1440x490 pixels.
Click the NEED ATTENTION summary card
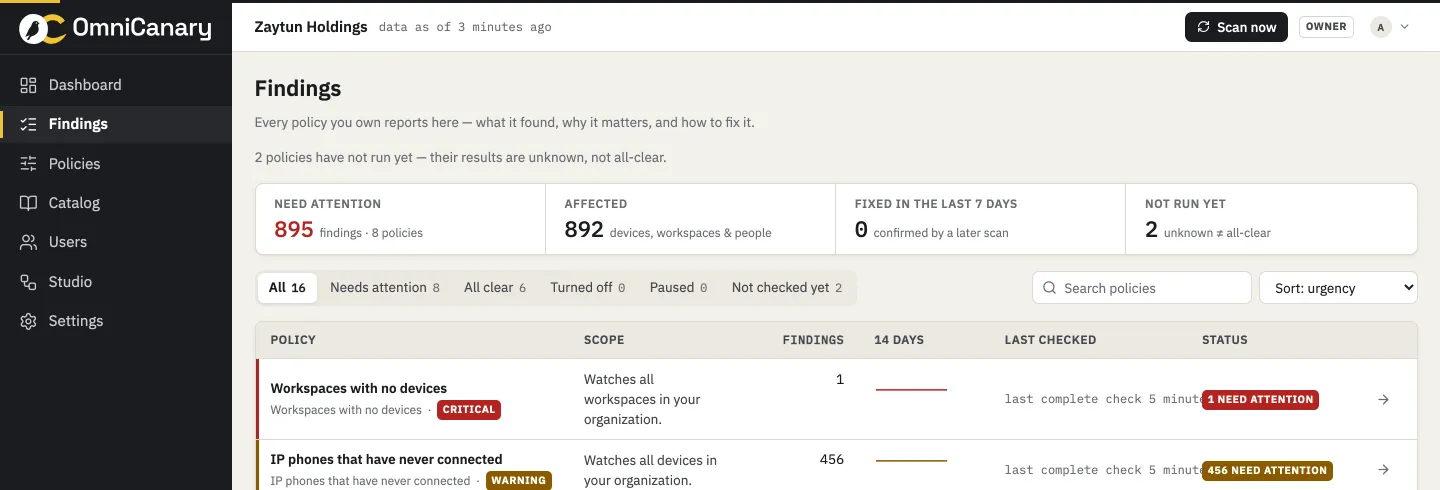tap(400, 219)
